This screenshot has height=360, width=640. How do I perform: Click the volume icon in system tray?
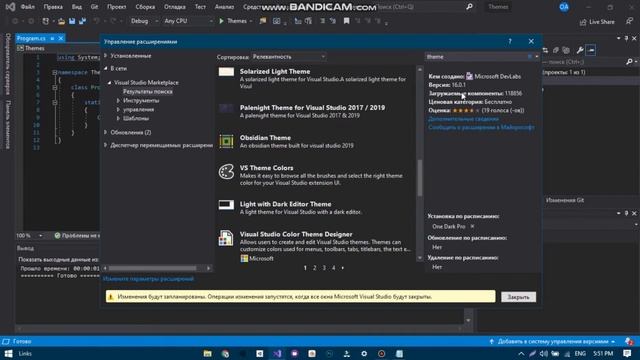click(x=544, y=353)
